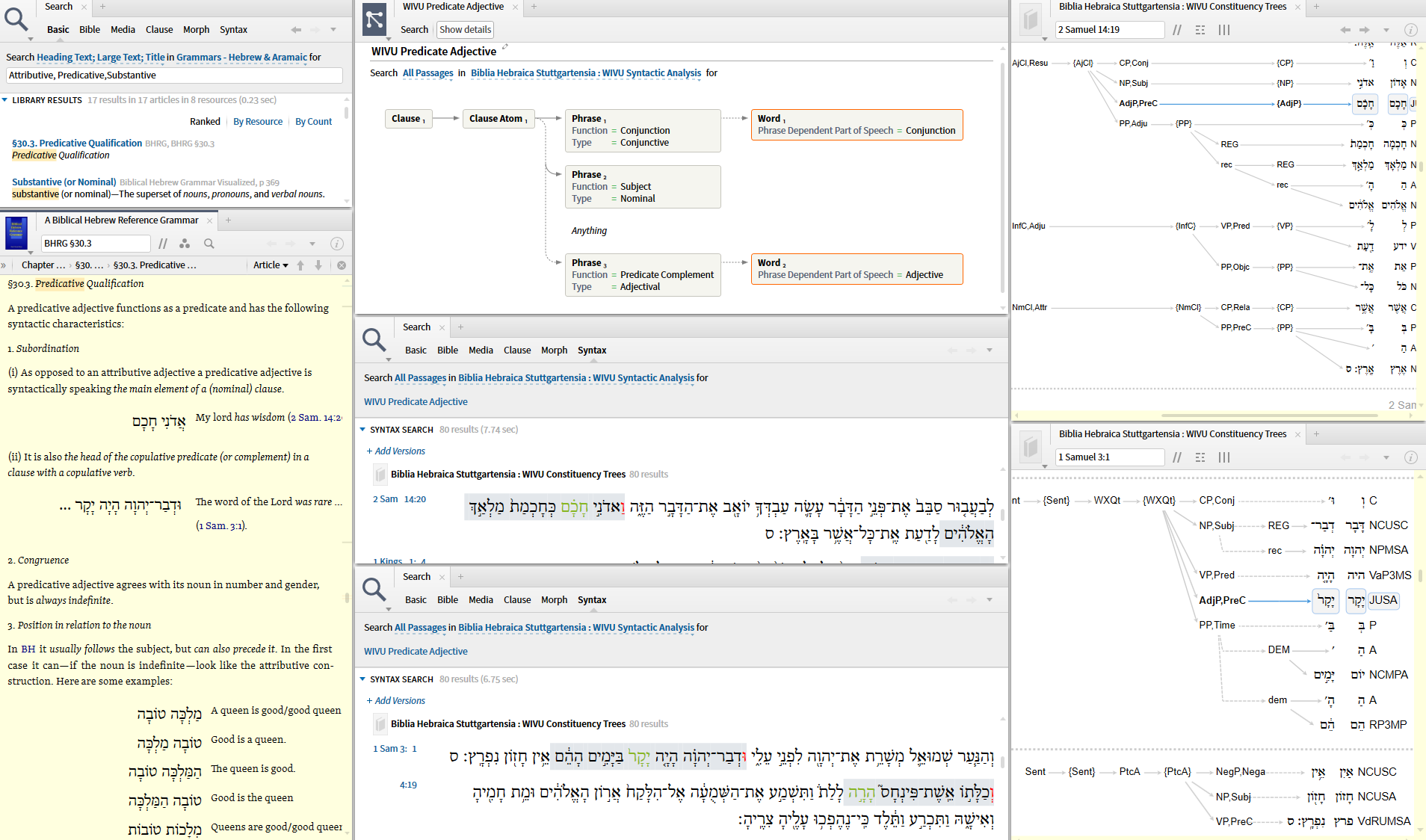
Task: Click the All Passages link in WIVU Predicate Adjective query
Action: (428, 73)
